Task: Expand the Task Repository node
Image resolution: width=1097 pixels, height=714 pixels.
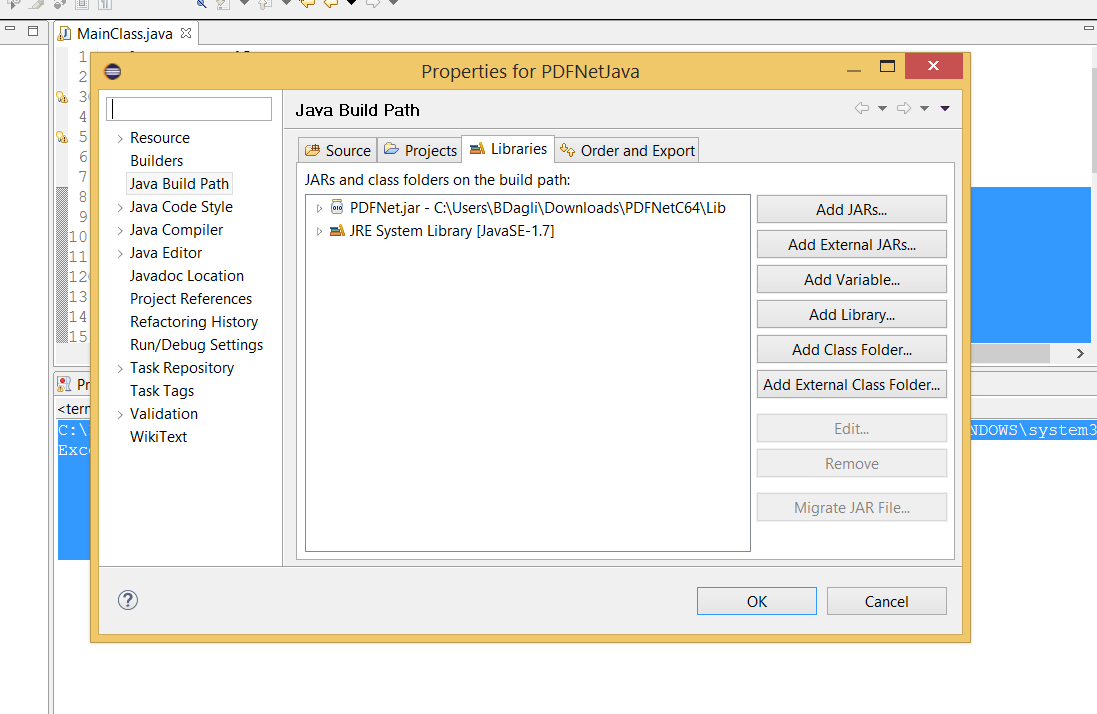Action: click(x=120, y=369)
